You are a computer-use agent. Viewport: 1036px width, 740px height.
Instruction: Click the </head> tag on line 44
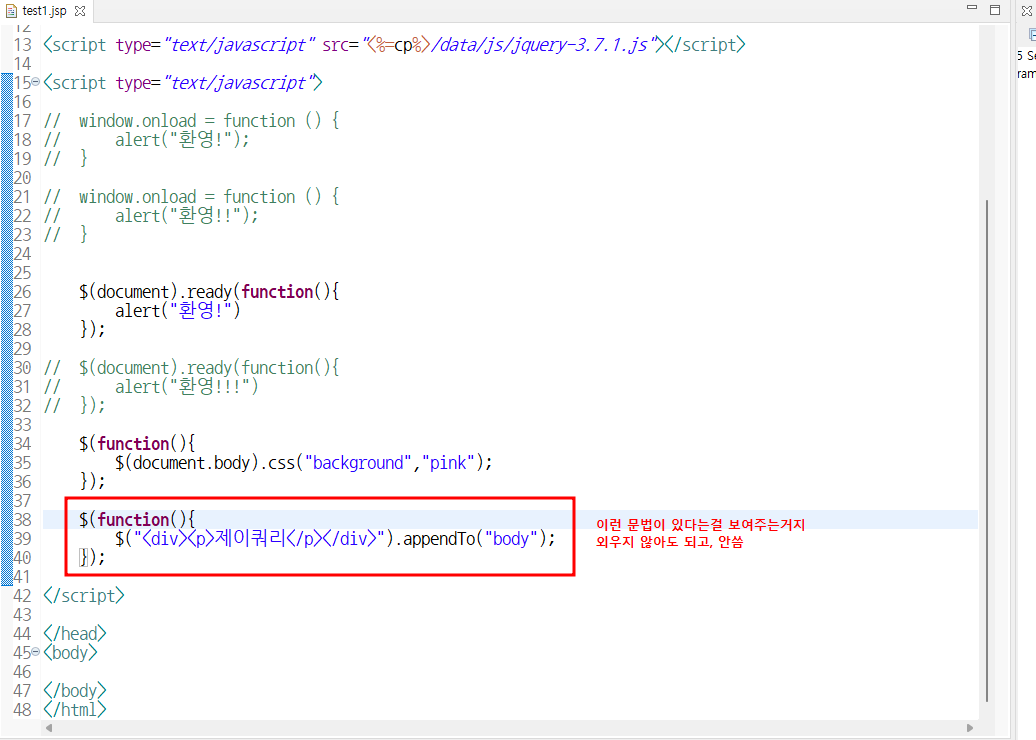click(75, 634)
